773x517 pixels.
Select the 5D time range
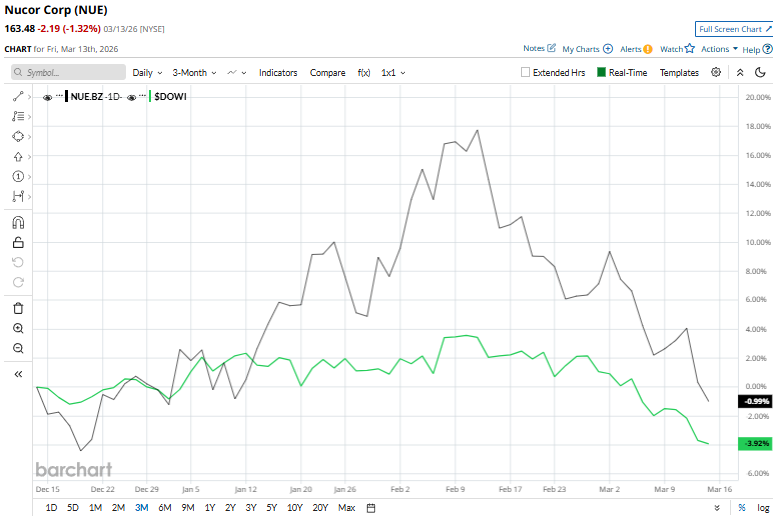click(73, 508)
